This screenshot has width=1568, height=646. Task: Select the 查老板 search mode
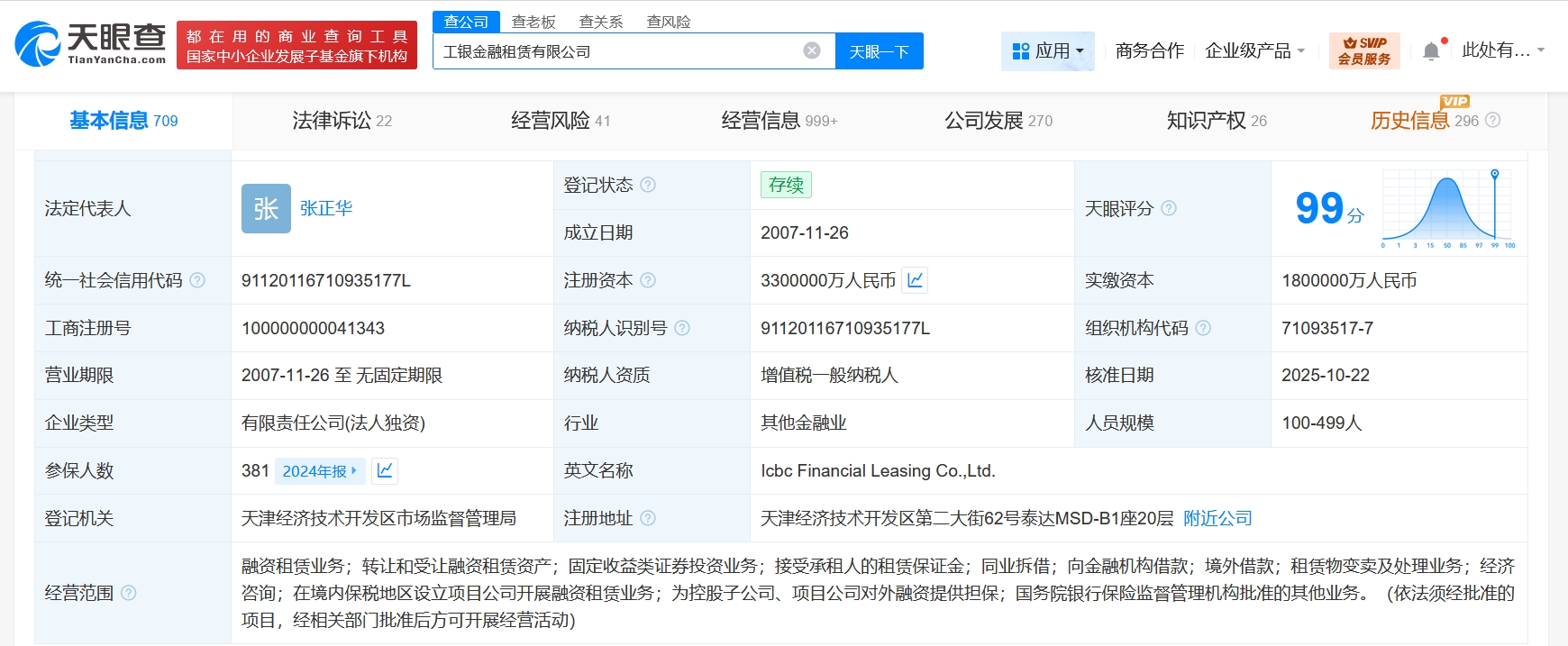pos(533,22)
